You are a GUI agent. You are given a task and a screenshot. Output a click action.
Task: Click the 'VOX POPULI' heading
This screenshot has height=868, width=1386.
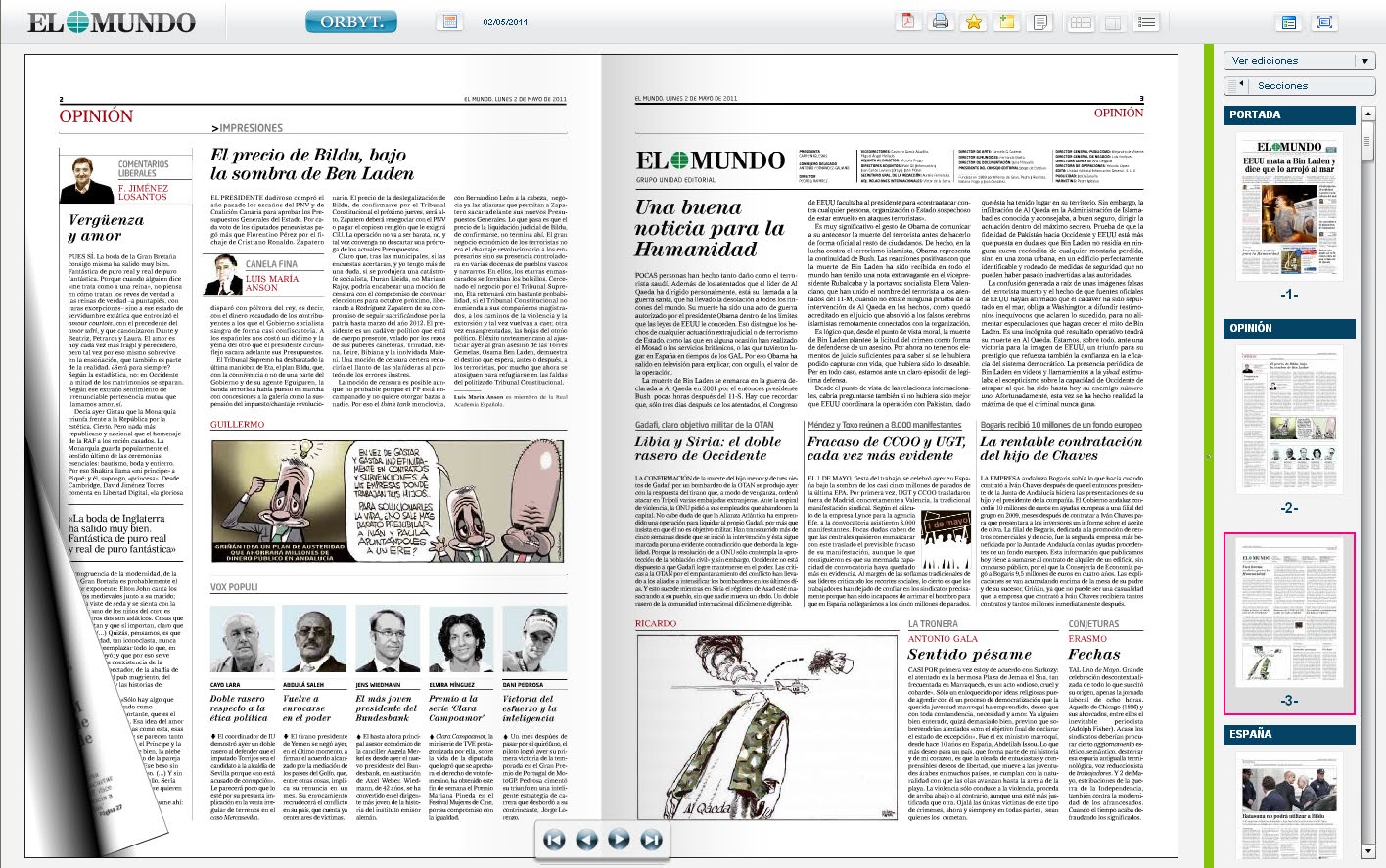pyautogui.click(x=234, y=587)
